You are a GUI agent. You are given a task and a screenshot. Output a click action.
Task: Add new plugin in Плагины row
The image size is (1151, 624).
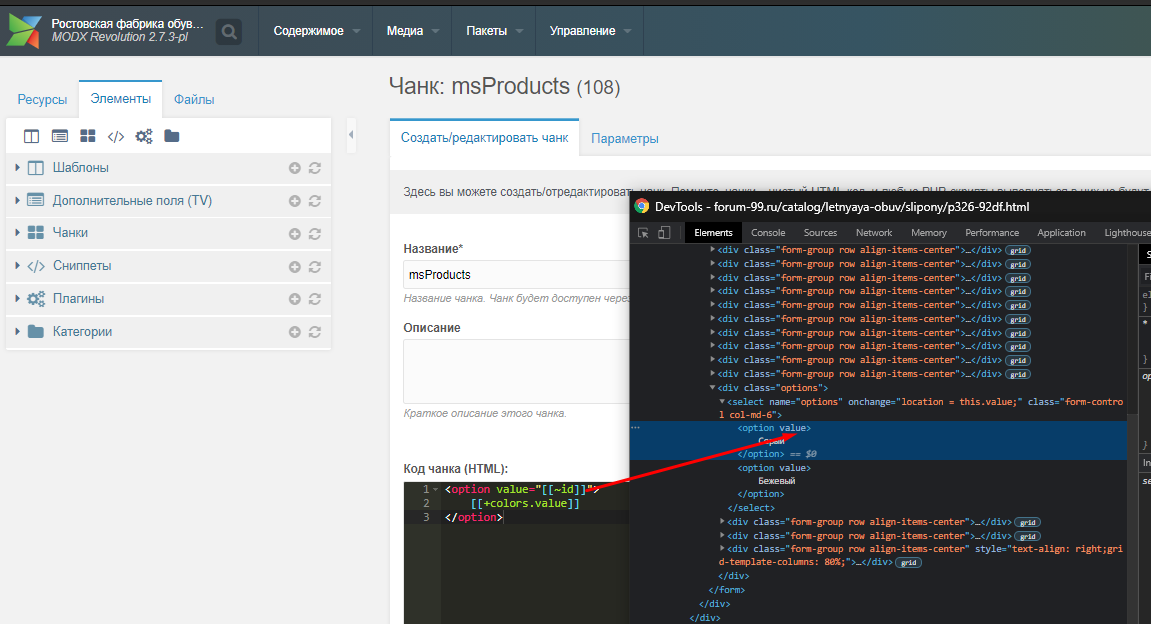pyautogui.click(x=294, y=299)
